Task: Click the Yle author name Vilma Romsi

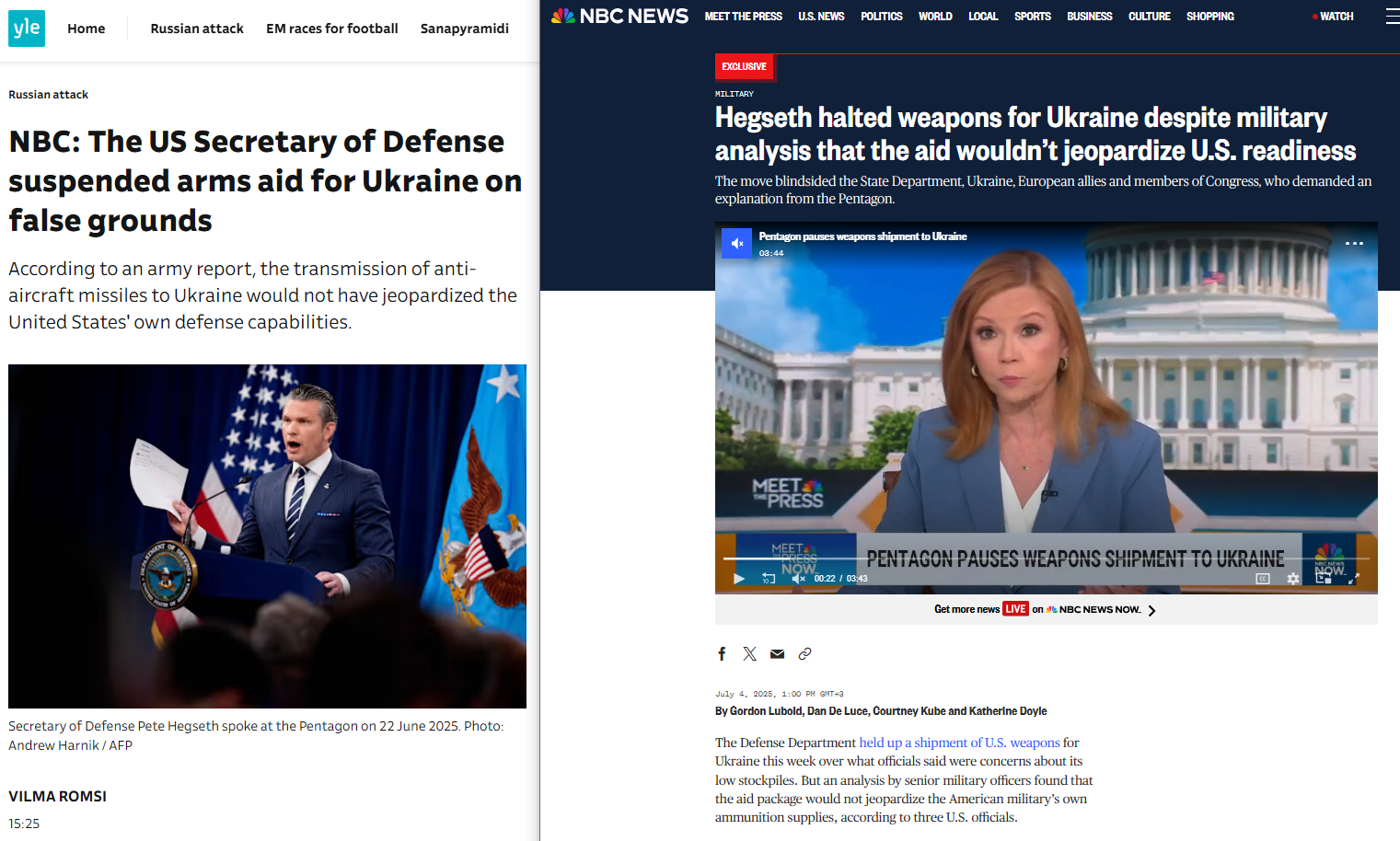Action: [58, 797]
